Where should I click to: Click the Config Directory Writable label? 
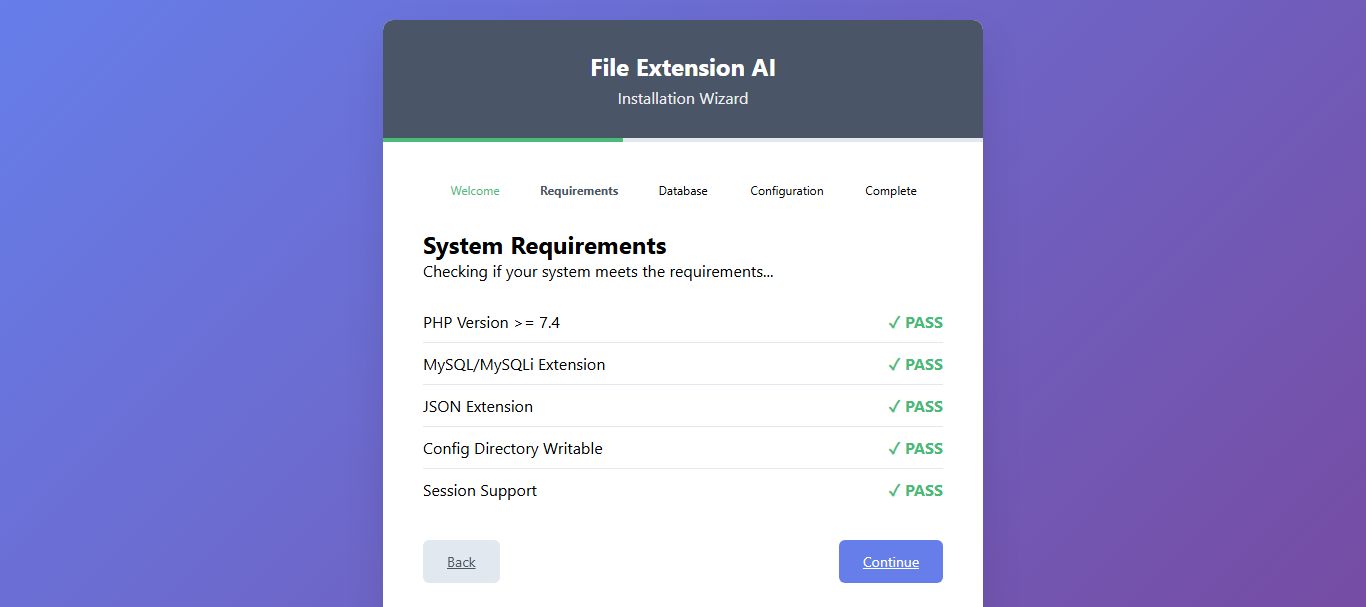513,449
